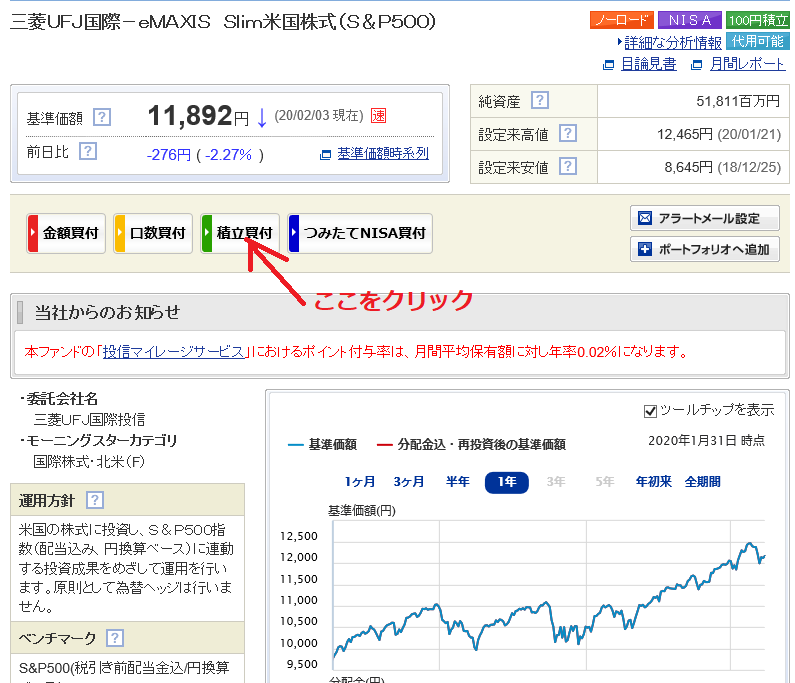Click new-window icon beside 基準価額時系列
This screenshot has height=683, width=795.
[326, 155]
